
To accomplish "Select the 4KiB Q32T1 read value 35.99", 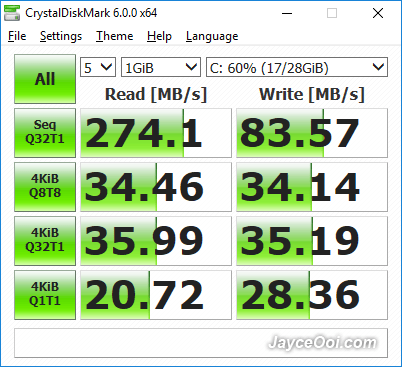I will coord(156,241).
